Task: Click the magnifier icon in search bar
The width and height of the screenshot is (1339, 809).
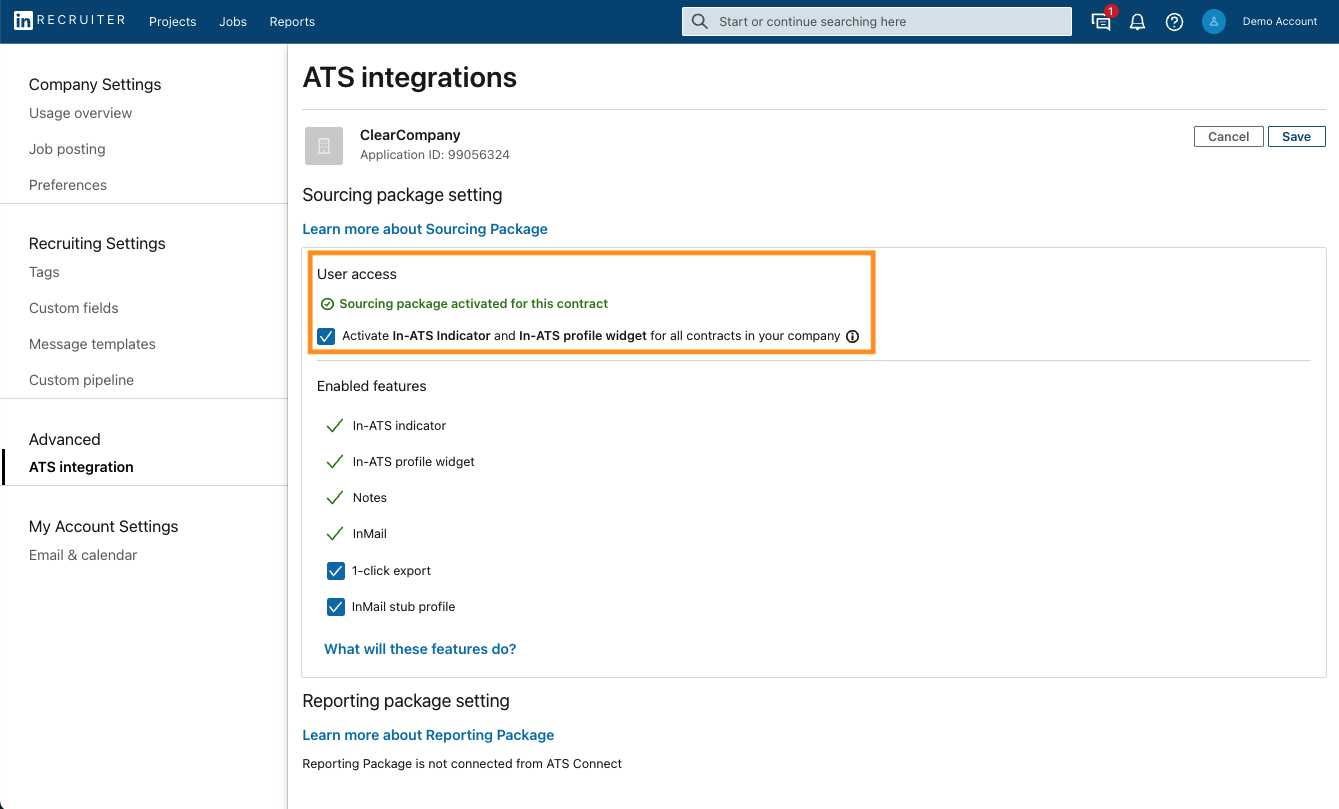Action: (x=700, y=22)
